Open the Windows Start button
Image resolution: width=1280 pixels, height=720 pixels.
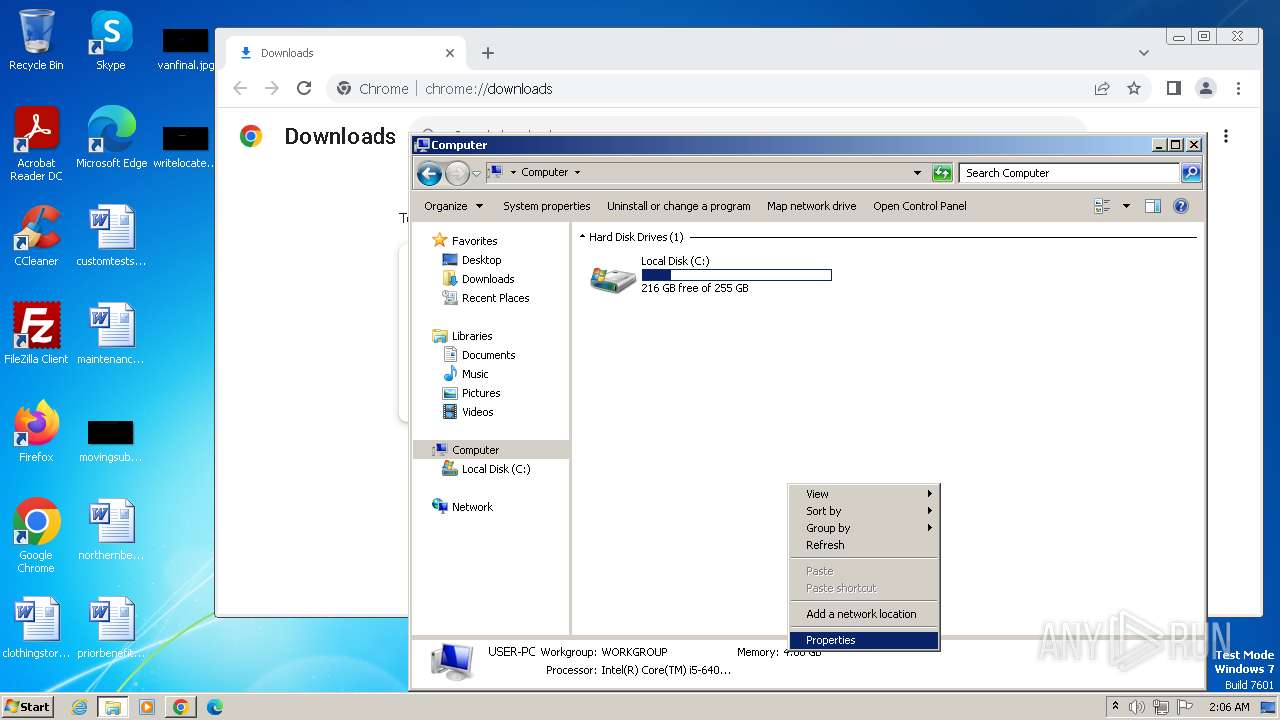coord(27,706)
